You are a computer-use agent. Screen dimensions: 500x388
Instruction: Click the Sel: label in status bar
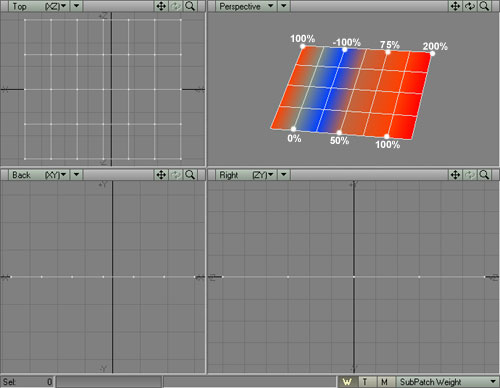click(x=9, y=382)
